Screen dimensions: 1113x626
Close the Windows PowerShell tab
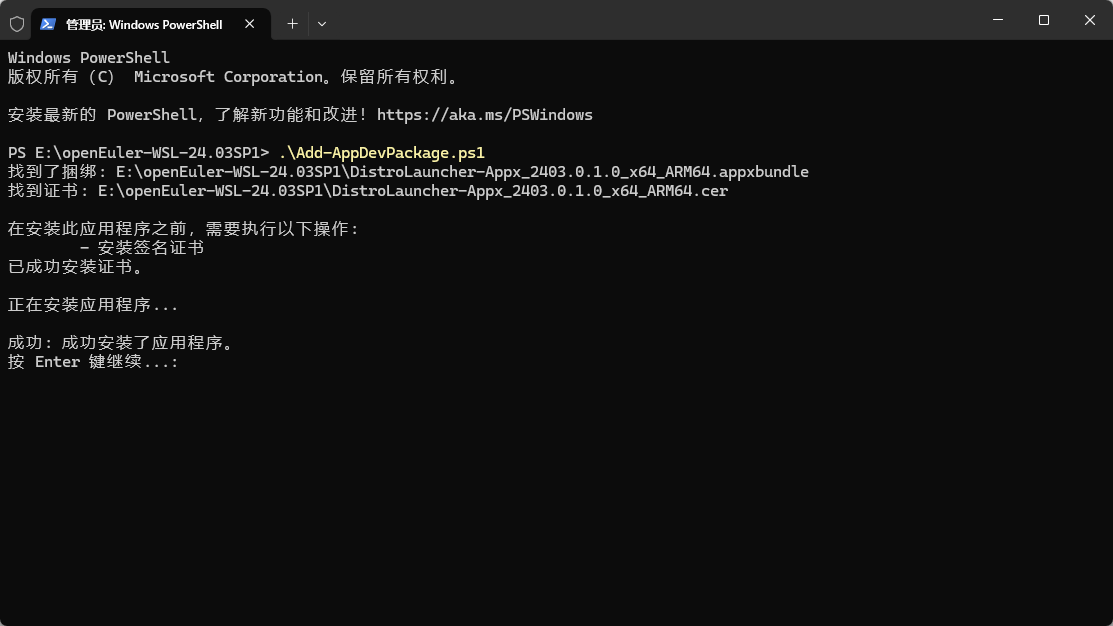[x=250, y=24]
